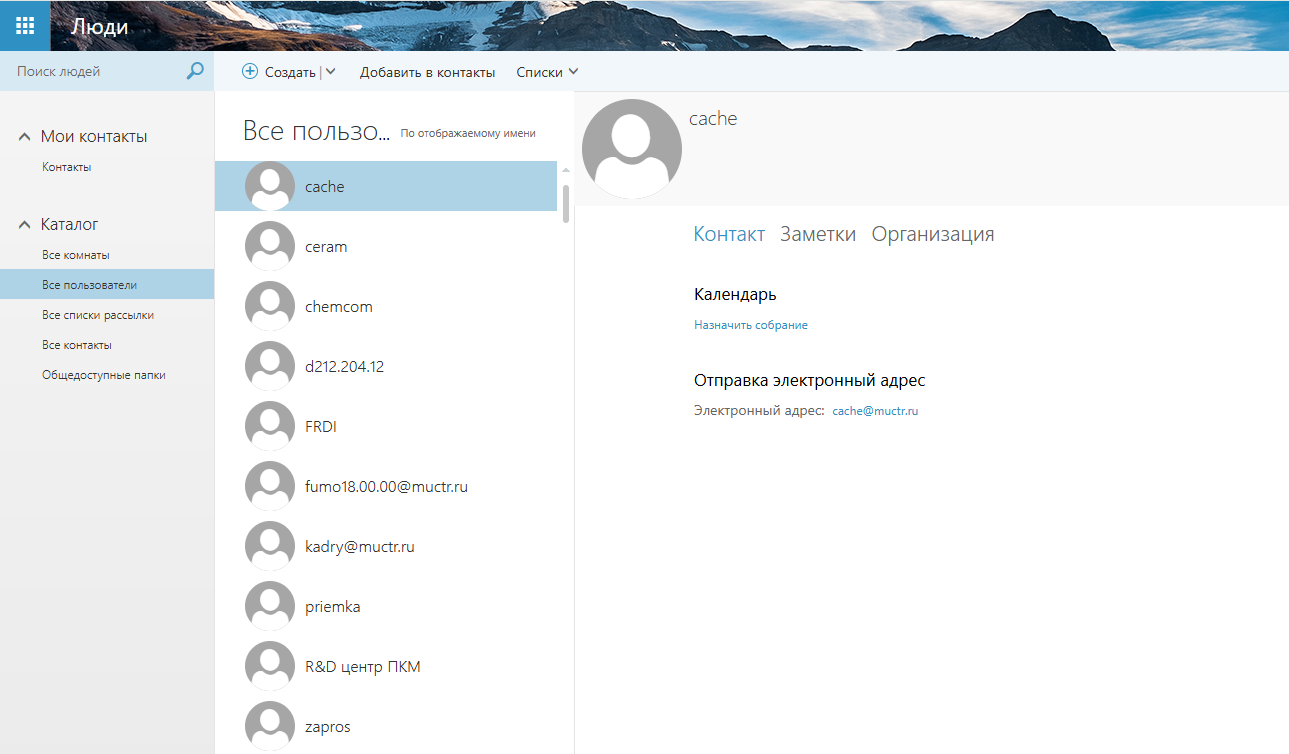Click kadry@muctr.ru in the list

point(360,547)
